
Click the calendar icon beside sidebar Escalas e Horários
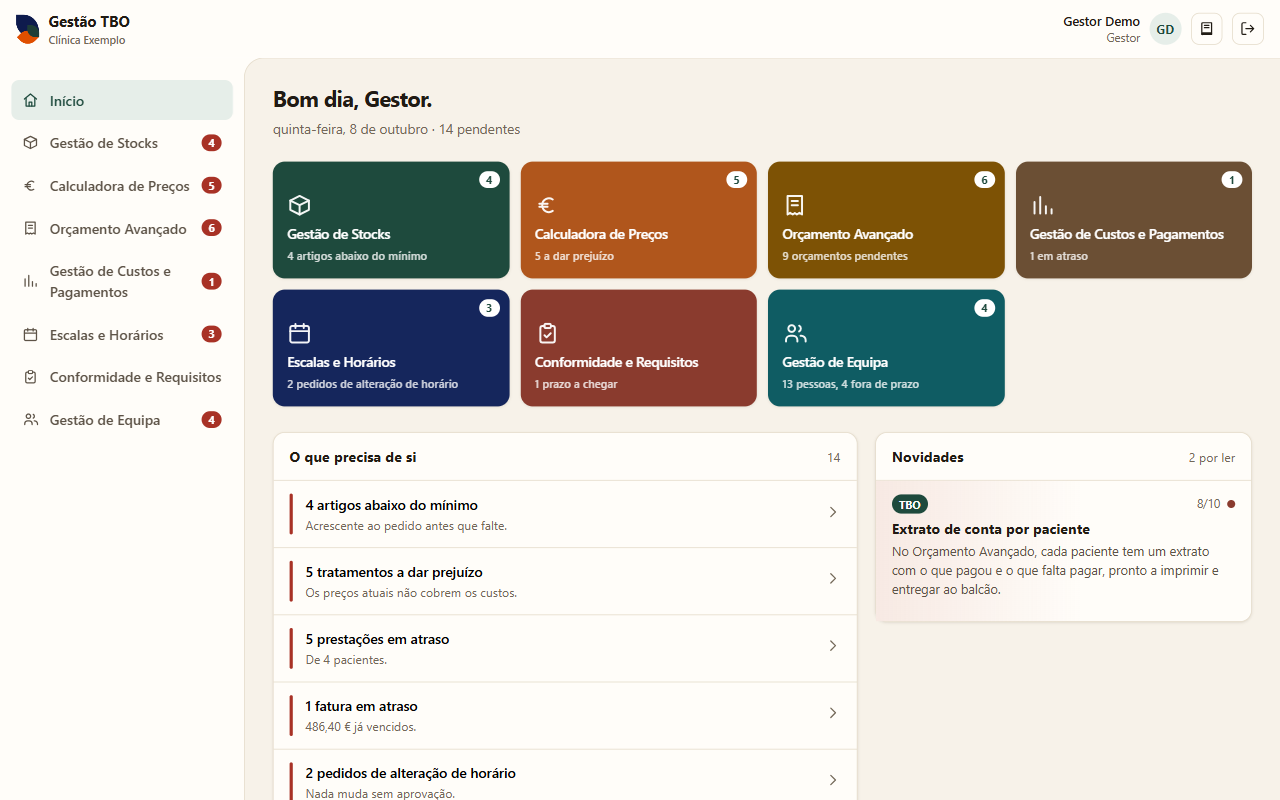[x=31, y=335]
